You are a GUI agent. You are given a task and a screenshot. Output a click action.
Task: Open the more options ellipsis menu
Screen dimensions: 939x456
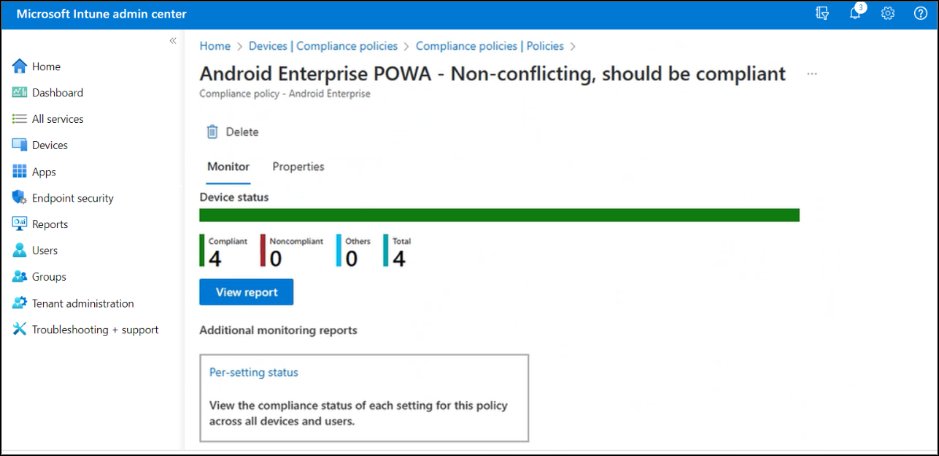pyautogui.click(x=812, y=74)
